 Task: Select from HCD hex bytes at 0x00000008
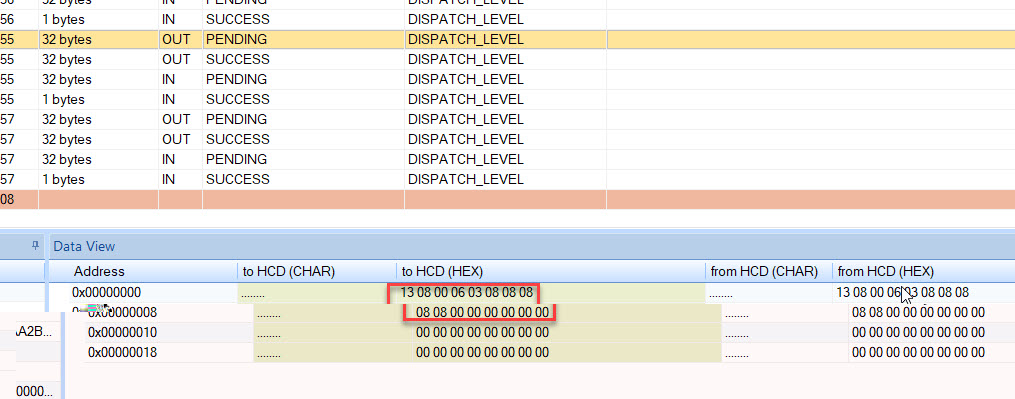(919, 313)
